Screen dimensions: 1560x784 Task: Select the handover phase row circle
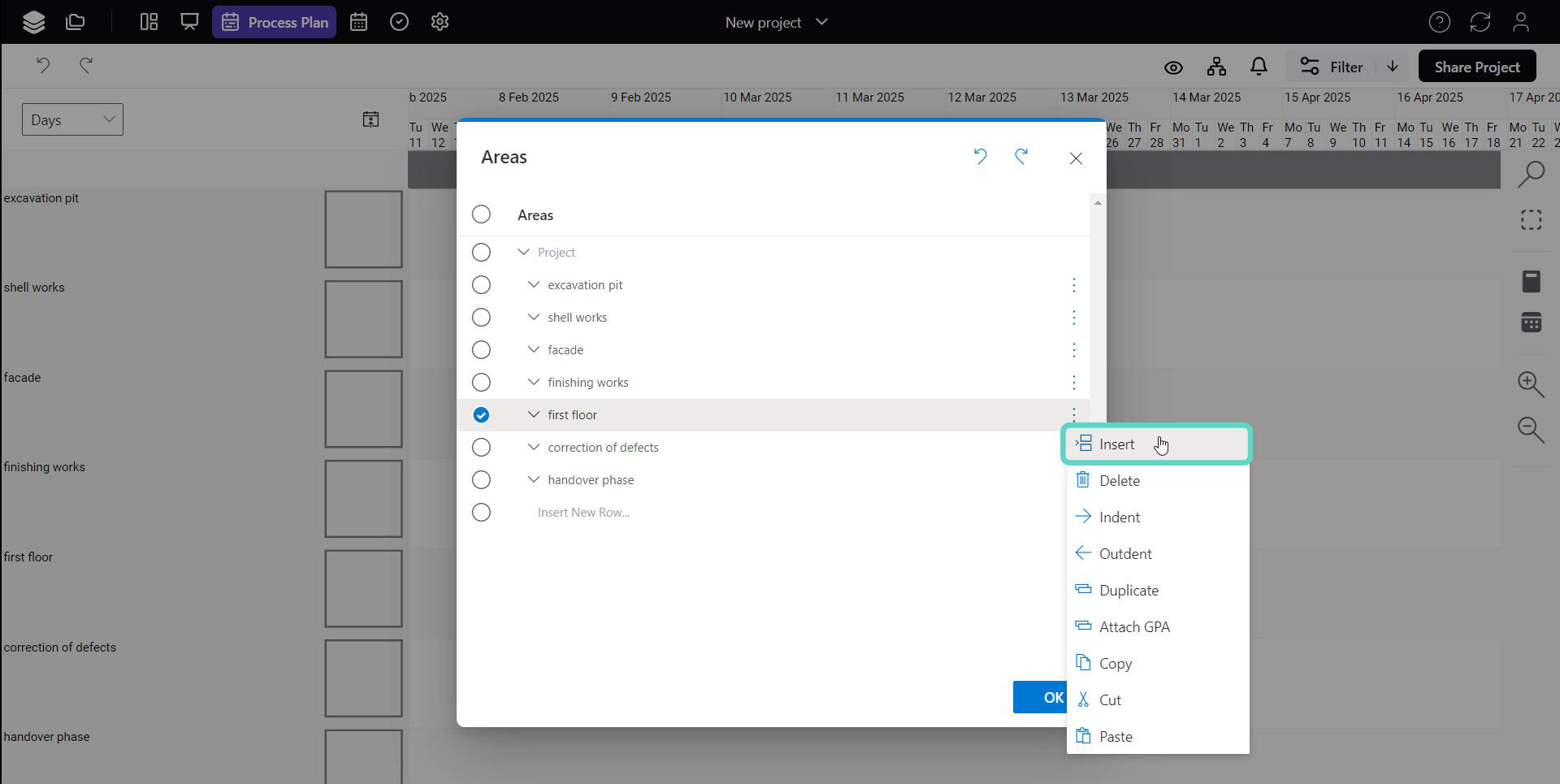[481, 480]
